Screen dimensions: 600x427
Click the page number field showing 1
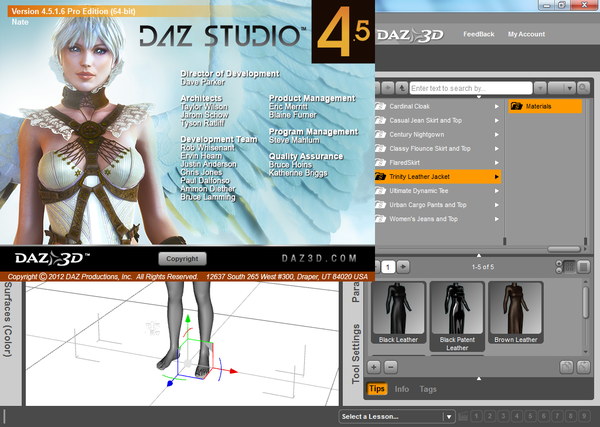pyautogui.click(x=388, y=267)
